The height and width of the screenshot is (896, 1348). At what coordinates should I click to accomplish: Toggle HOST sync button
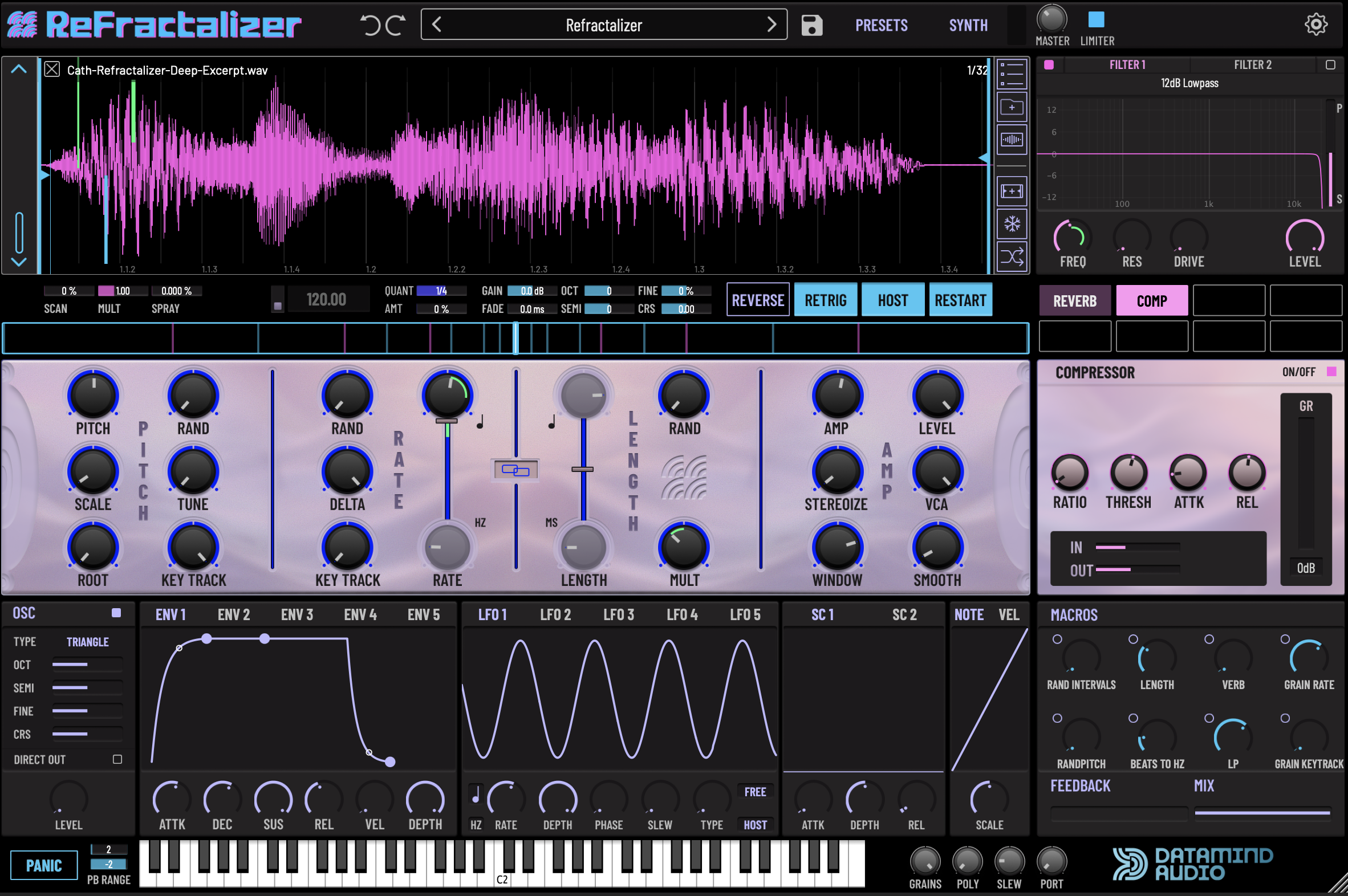point(892,299)
